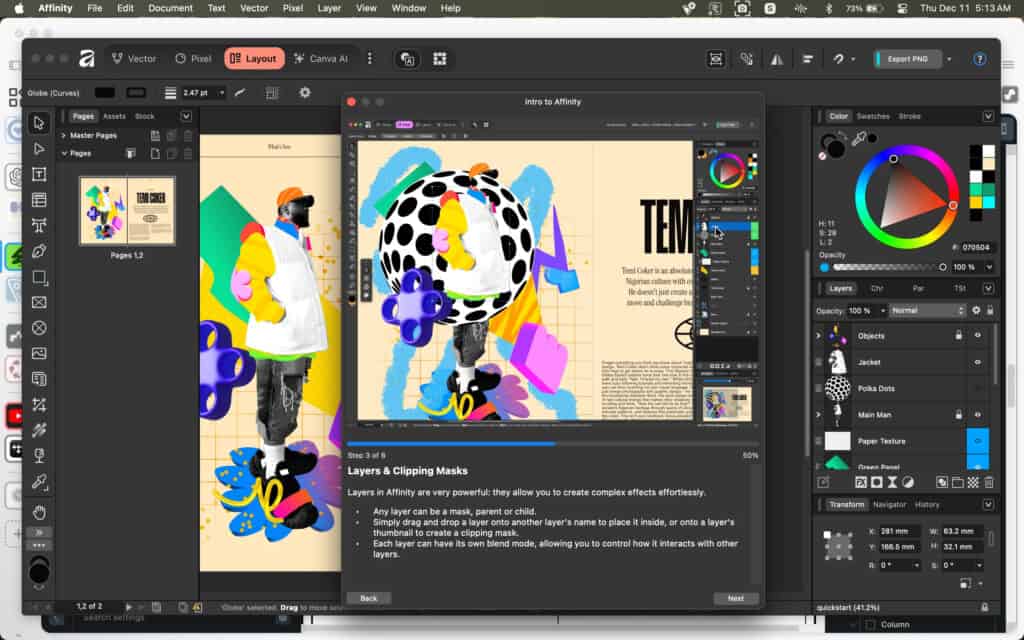Click the Layer Effects fx icon
The height and width of the screenshot is (640, 1024).
pos(860,482)
